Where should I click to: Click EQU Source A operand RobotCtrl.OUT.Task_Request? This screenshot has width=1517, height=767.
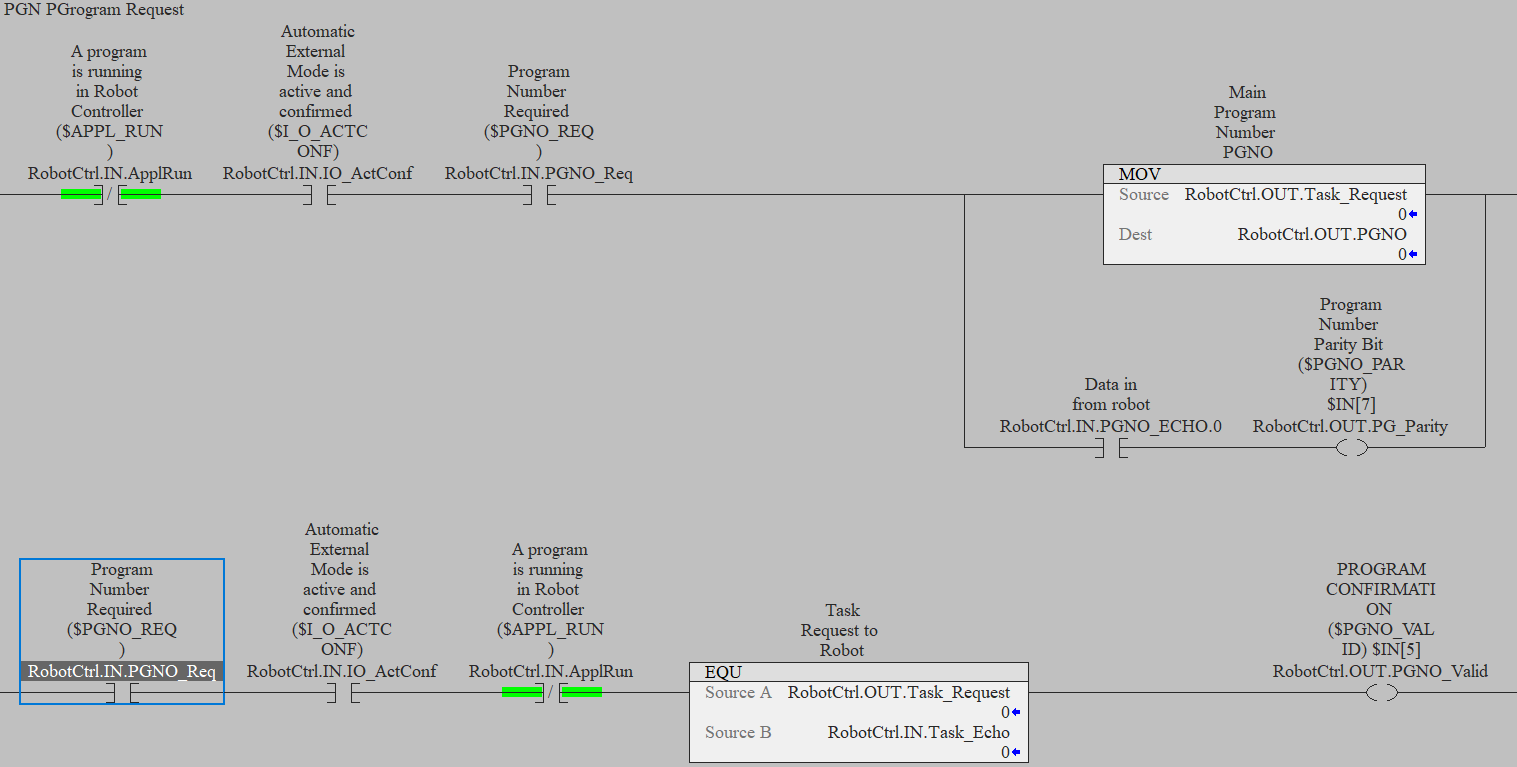pos(899,692)
